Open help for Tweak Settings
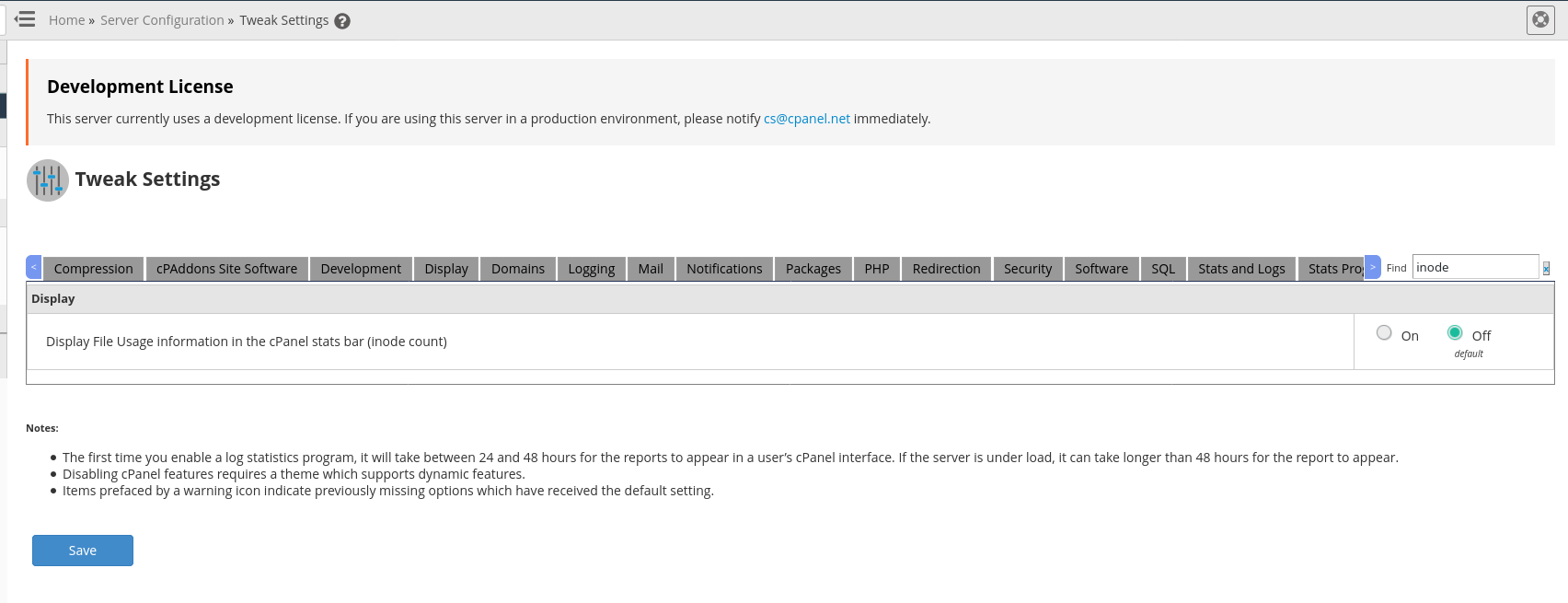Viewport: 1568px width, 603px height. click(x=342, y=21)
